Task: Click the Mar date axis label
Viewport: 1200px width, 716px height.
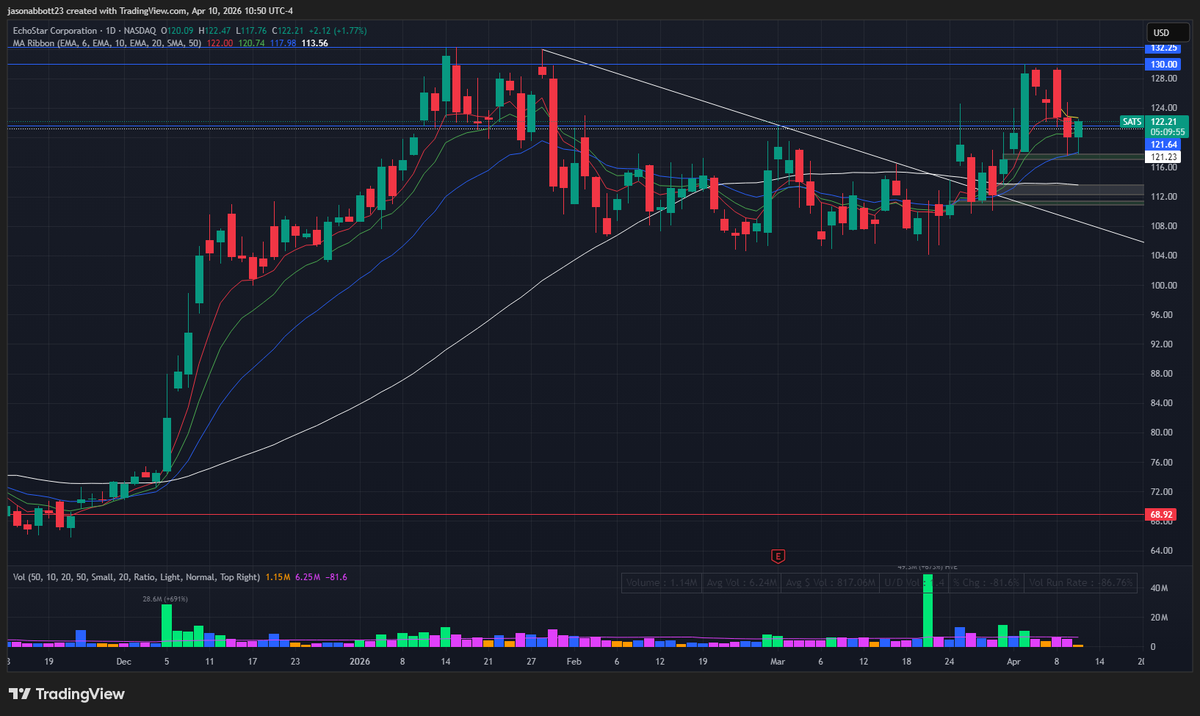Action: click(777, 662)
